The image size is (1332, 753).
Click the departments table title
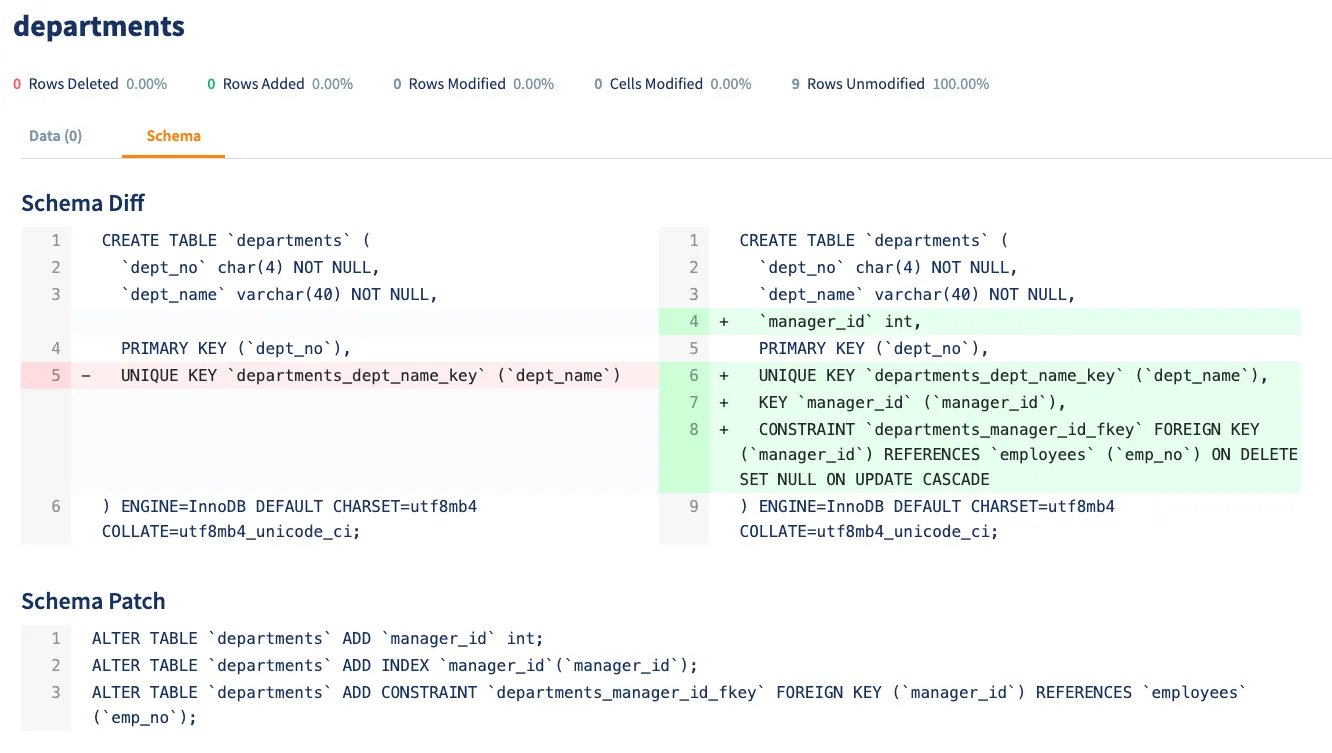[98, 26]
